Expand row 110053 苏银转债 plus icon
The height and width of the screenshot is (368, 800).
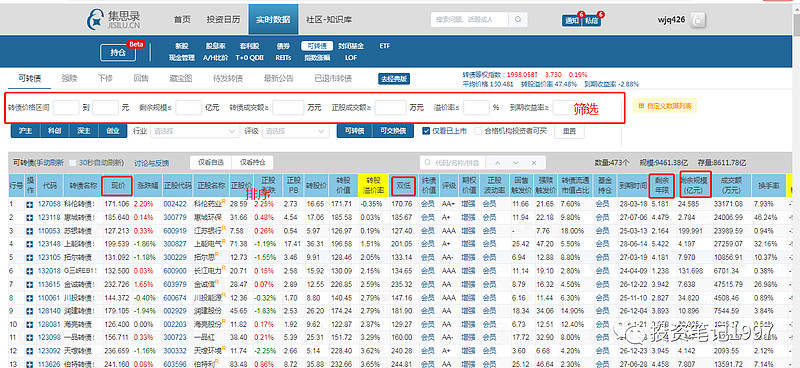[30, 231]
